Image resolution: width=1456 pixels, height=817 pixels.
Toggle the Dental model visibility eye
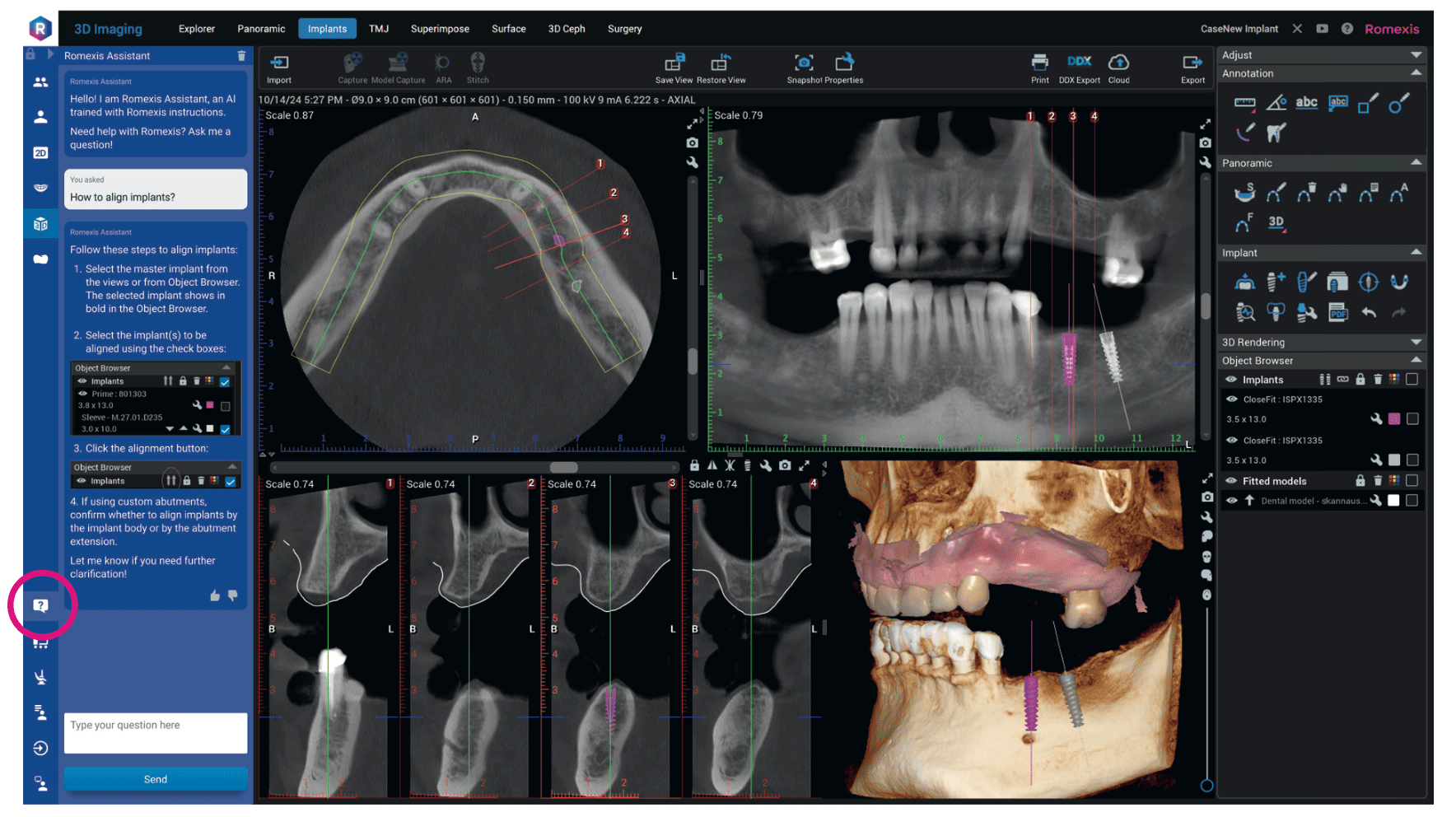[1231, 501]
